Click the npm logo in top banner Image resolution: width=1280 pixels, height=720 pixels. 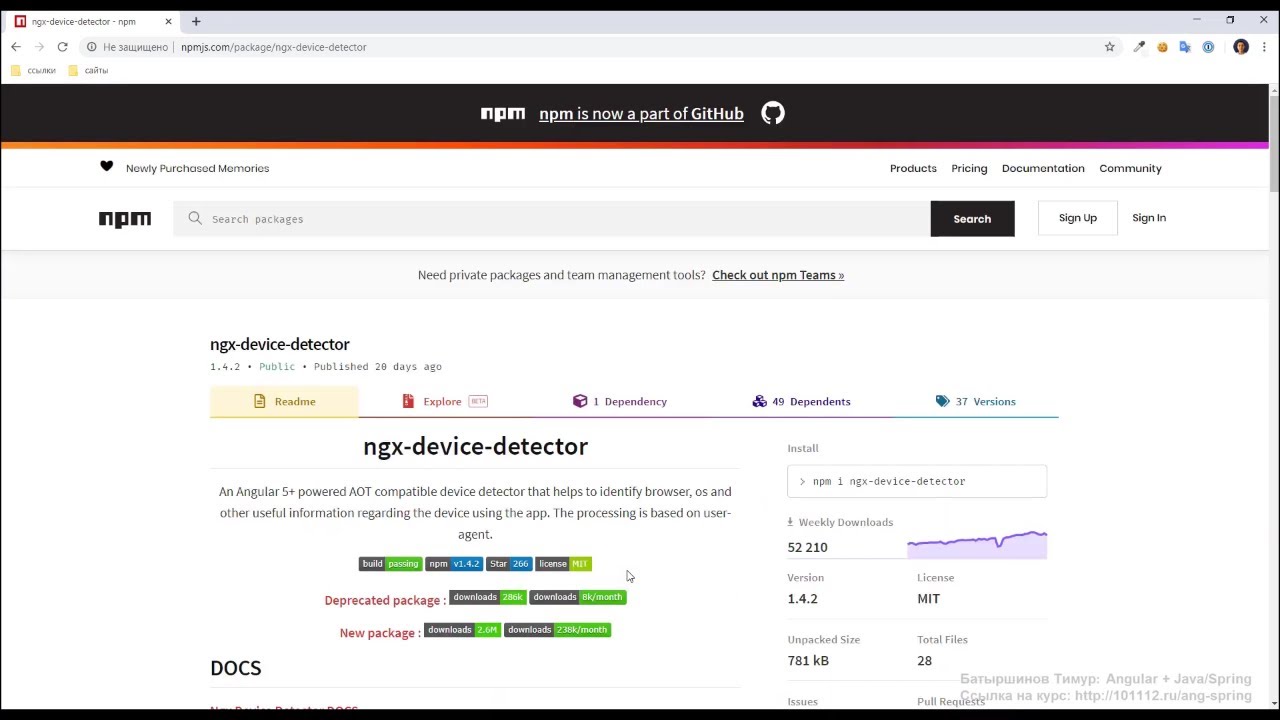[503, 114]
